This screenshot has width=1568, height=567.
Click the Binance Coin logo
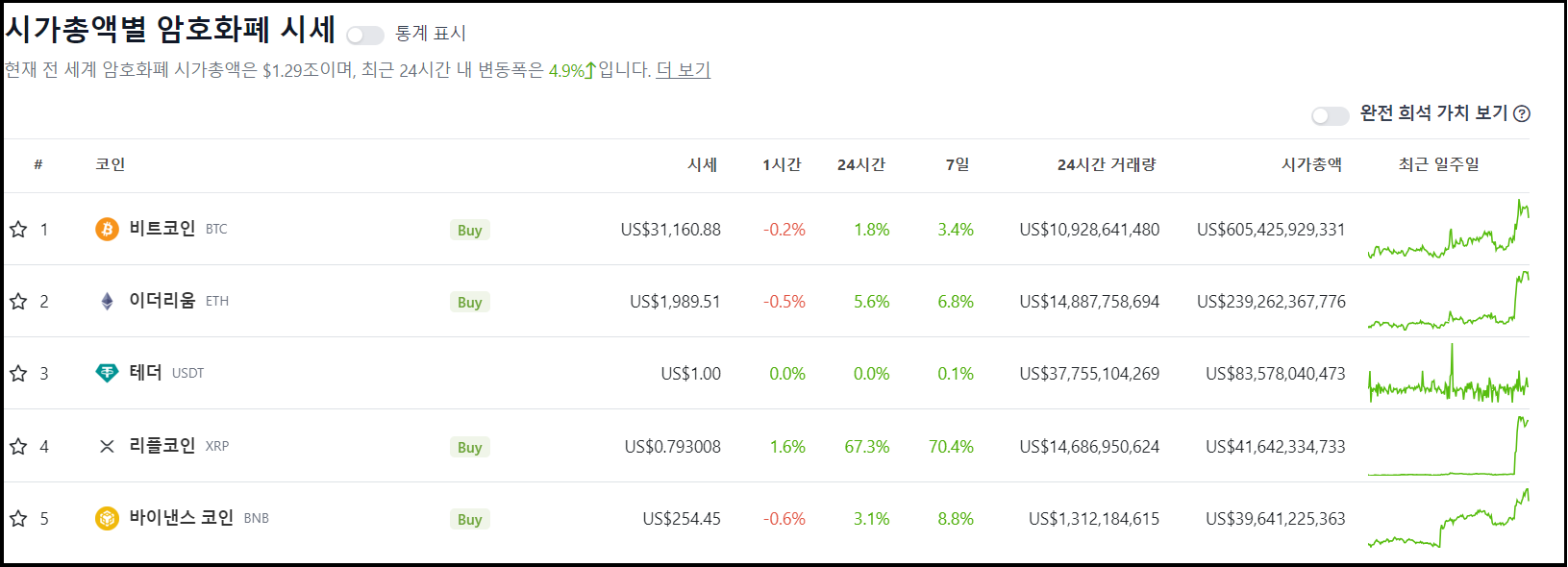pyautogui.click(x=106, y=518)
